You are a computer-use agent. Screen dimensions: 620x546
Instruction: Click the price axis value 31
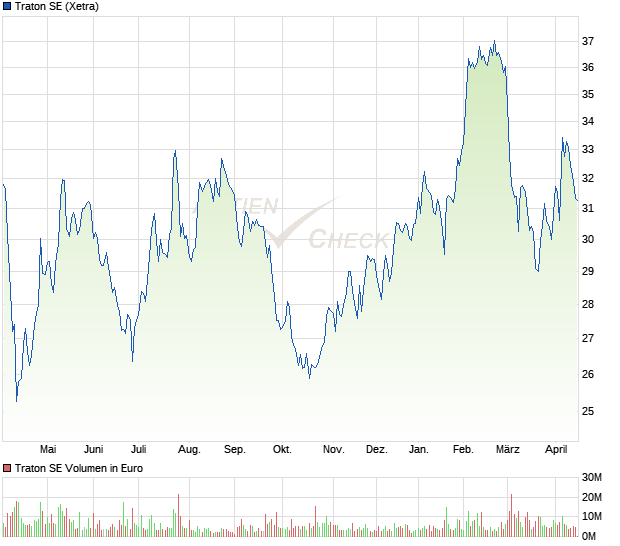click(x=588, y=208)
